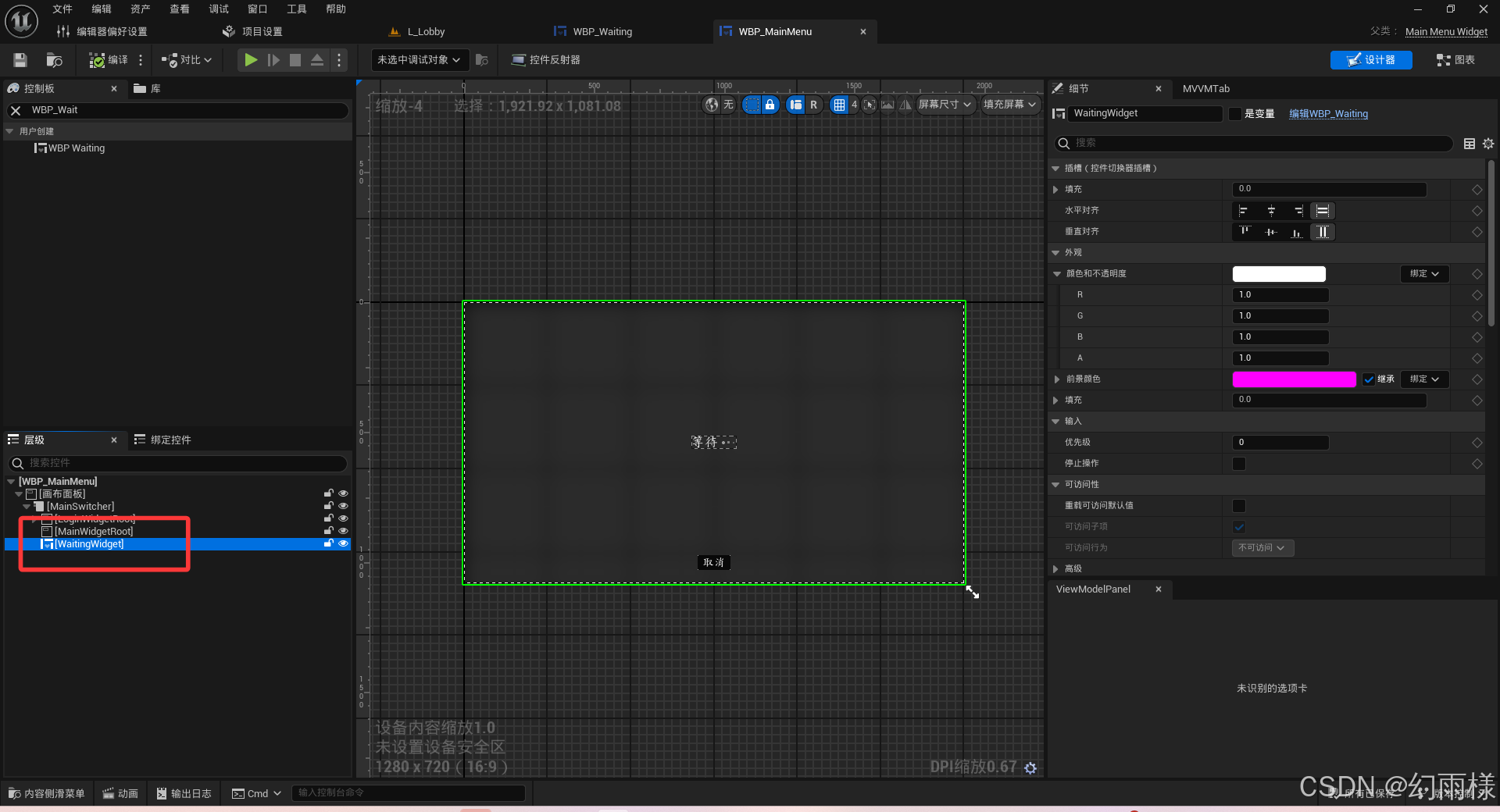Toggle 停止操作 checkbox
This screenshot has height=812, width=1500.
point(1239,464)
